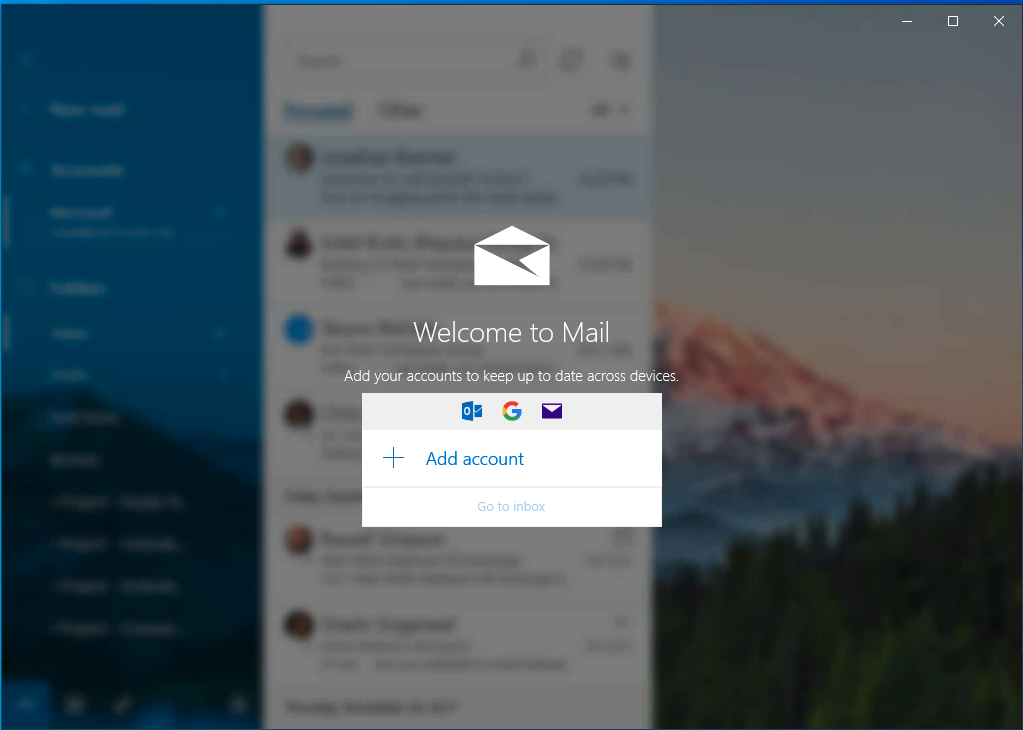Maximize the Mail window

(953, 22)
